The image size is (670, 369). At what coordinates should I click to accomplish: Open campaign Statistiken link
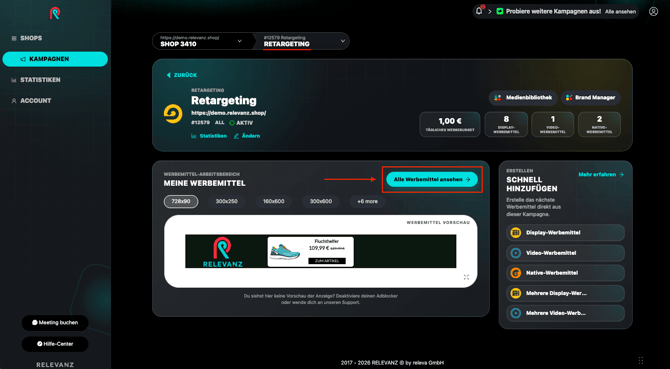pos(209,136)
